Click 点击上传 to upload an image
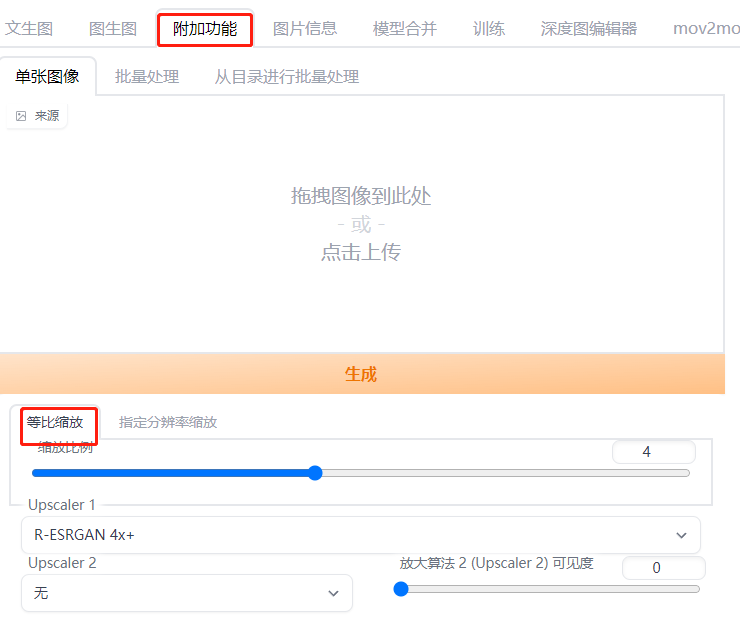740x628 pixels. coord(361,252)
